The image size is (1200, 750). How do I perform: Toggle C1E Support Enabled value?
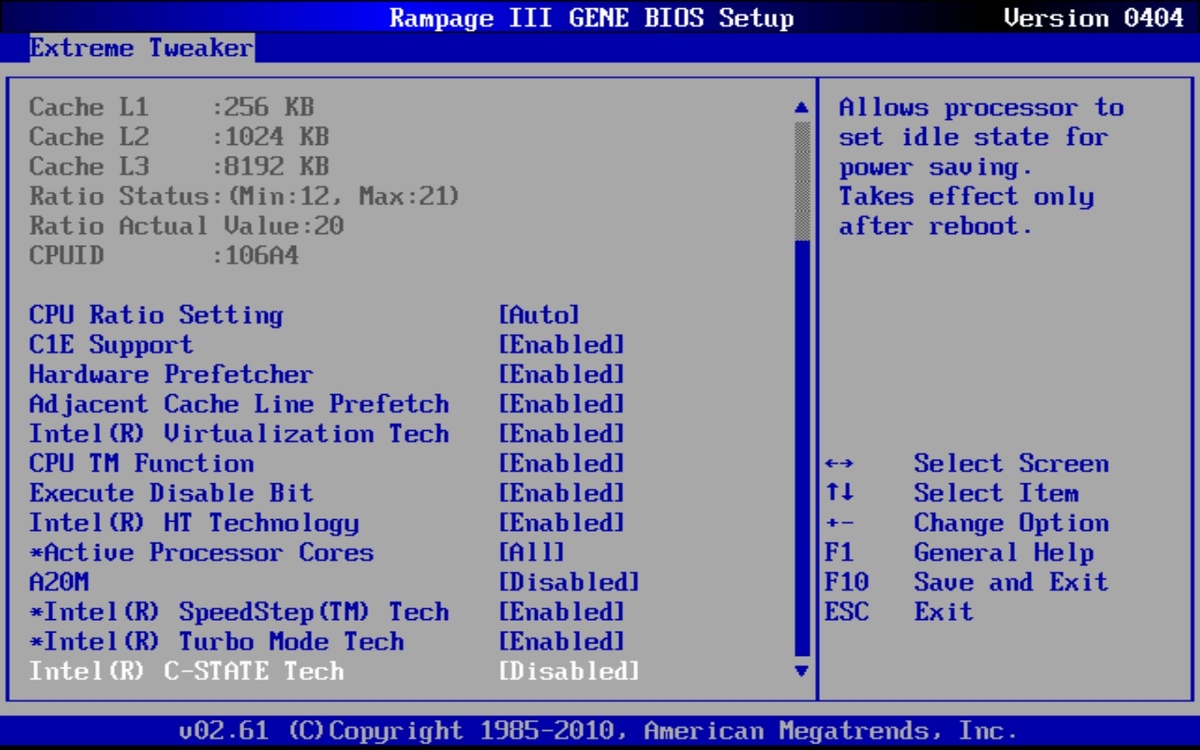(x=561, y=345)
